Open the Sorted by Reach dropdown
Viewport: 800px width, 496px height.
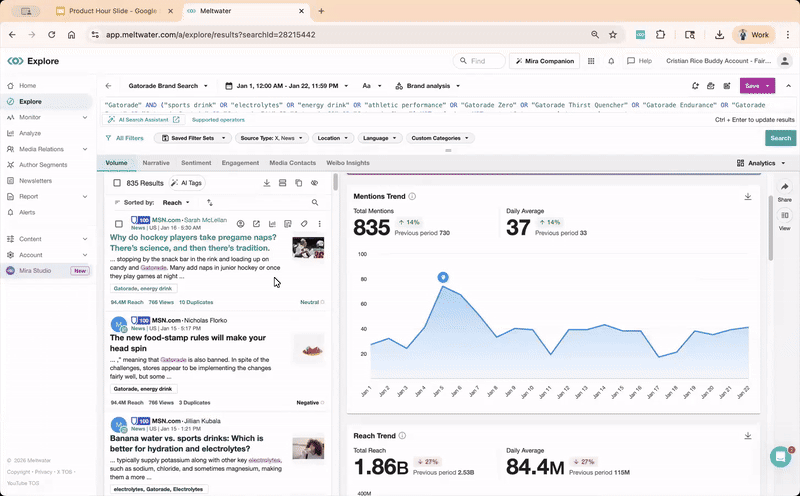coord(176,203)
